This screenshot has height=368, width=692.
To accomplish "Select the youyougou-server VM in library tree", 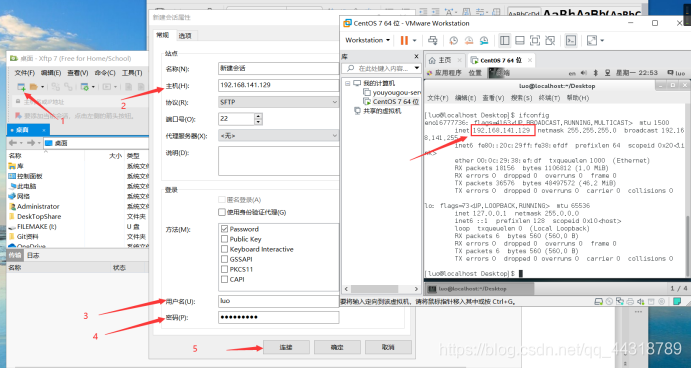I will point(391,92).
